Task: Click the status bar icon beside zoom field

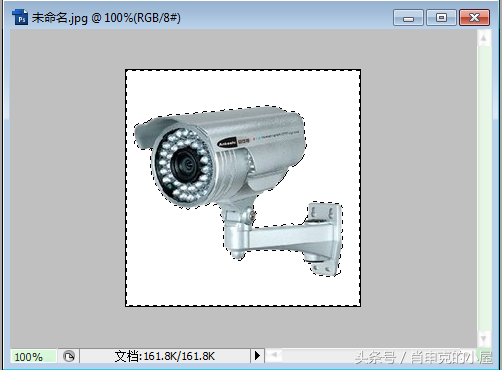Action: [69, 356]
